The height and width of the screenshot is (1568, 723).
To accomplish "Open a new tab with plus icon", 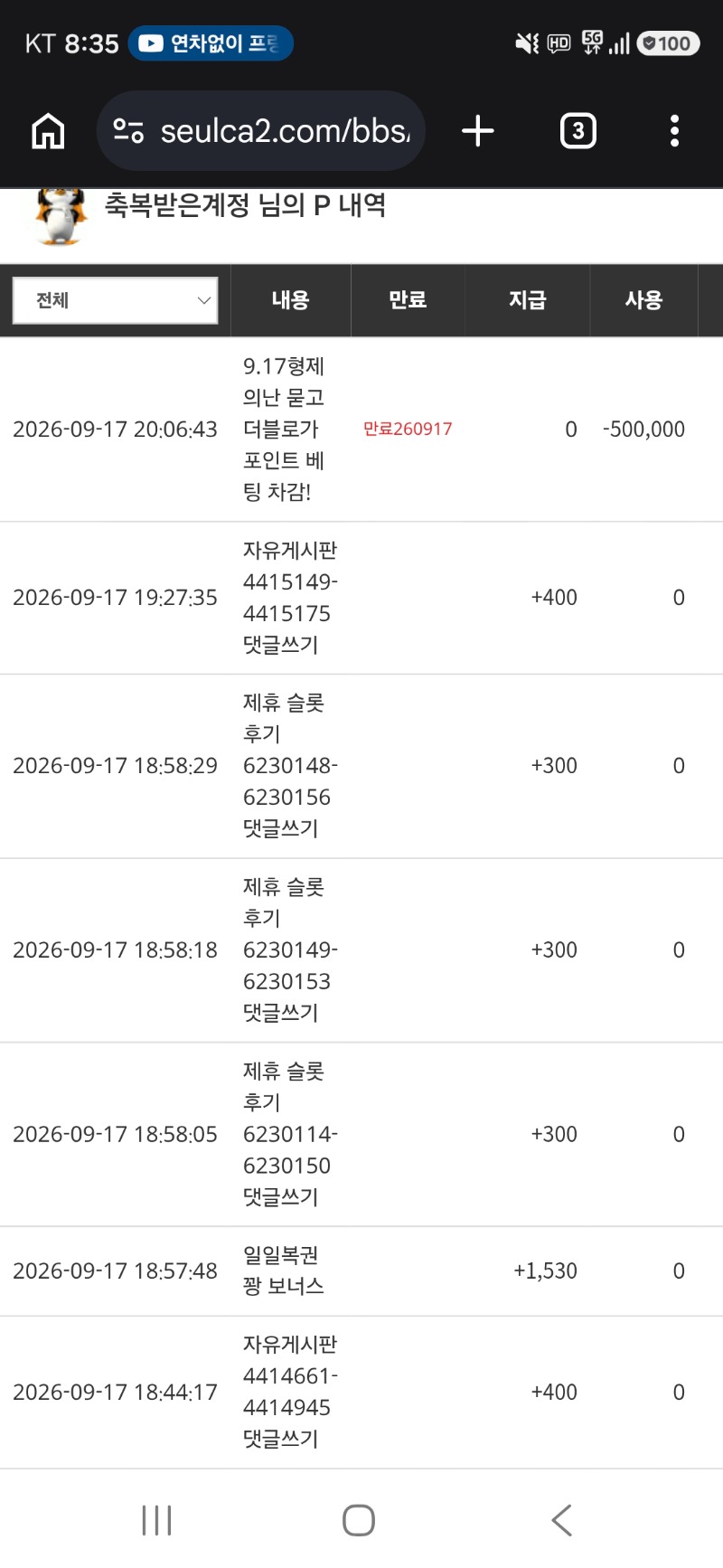I will point(478,131).
